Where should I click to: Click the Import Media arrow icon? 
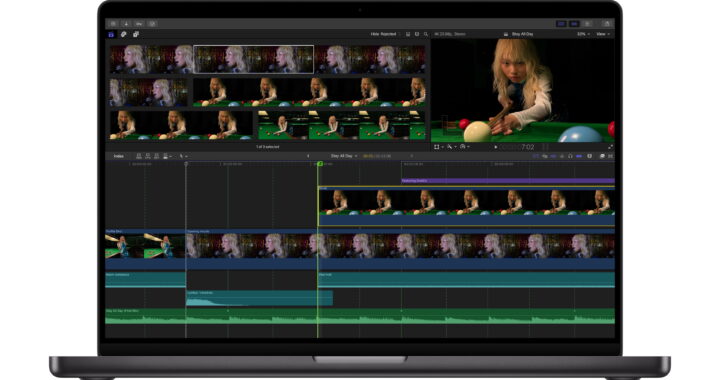[x=126, y=24]
